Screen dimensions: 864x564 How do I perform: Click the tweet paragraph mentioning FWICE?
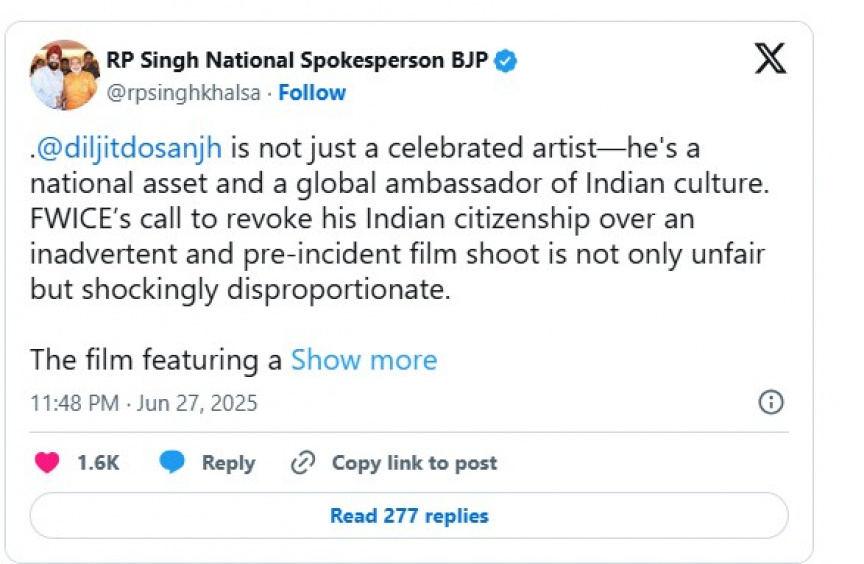tap(362, 219)
